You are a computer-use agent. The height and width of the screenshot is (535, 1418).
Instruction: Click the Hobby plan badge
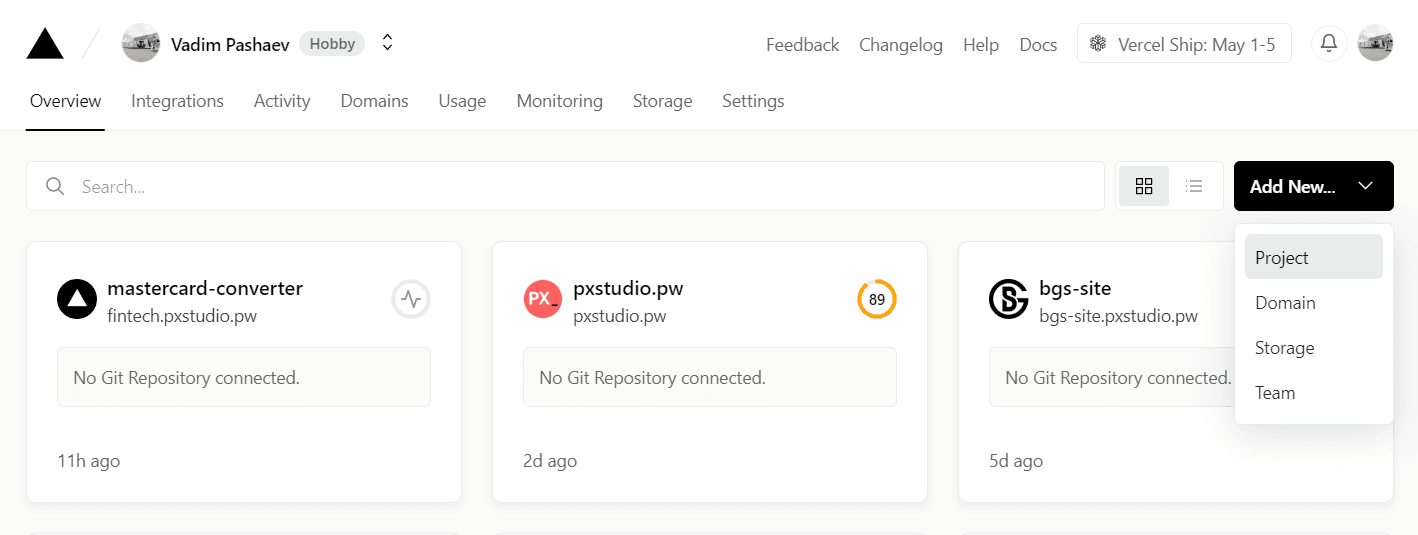[332, 44]
